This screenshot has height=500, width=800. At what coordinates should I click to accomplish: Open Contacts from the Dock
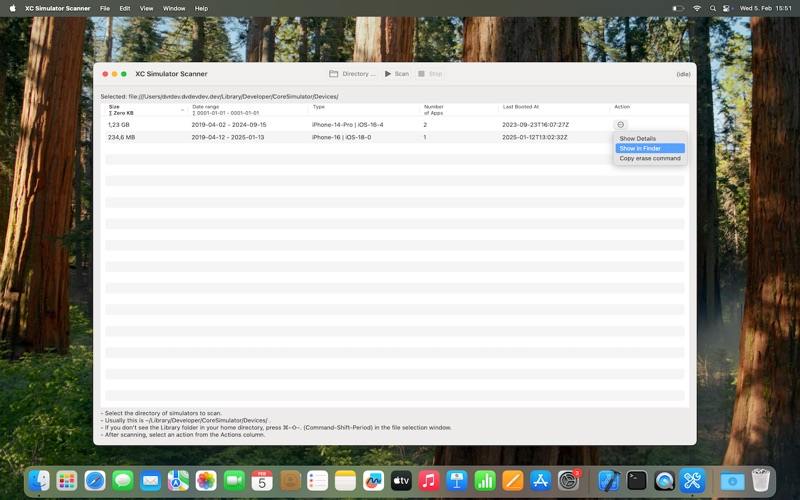click(290, 481)
